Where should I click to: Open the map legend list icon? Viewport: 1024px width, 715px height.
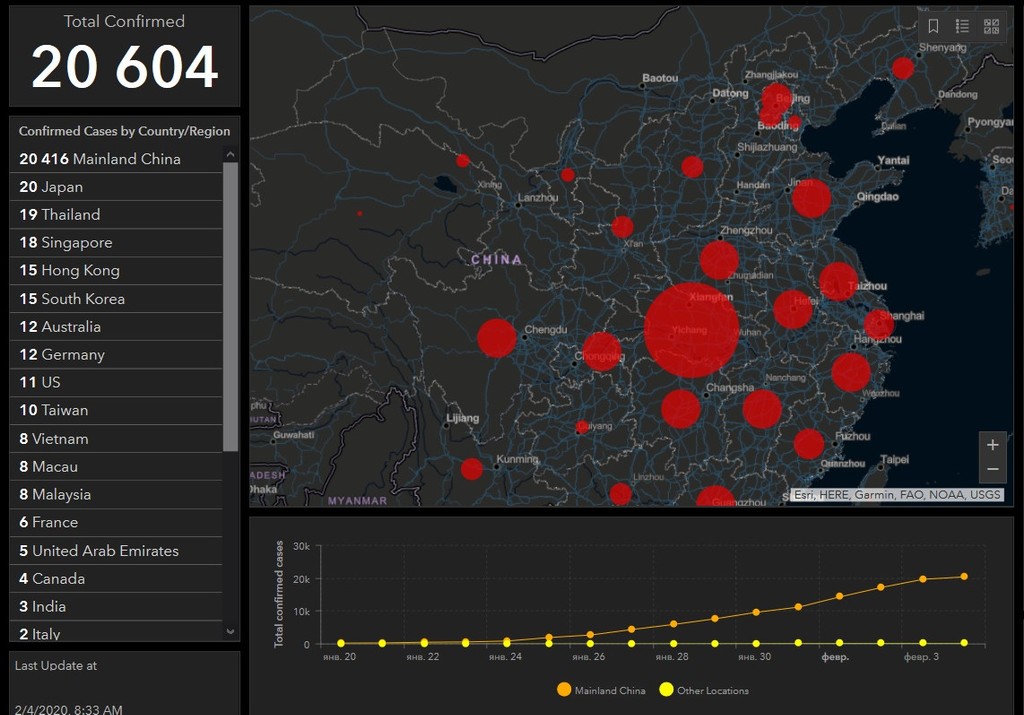click(x=962, y=26)
